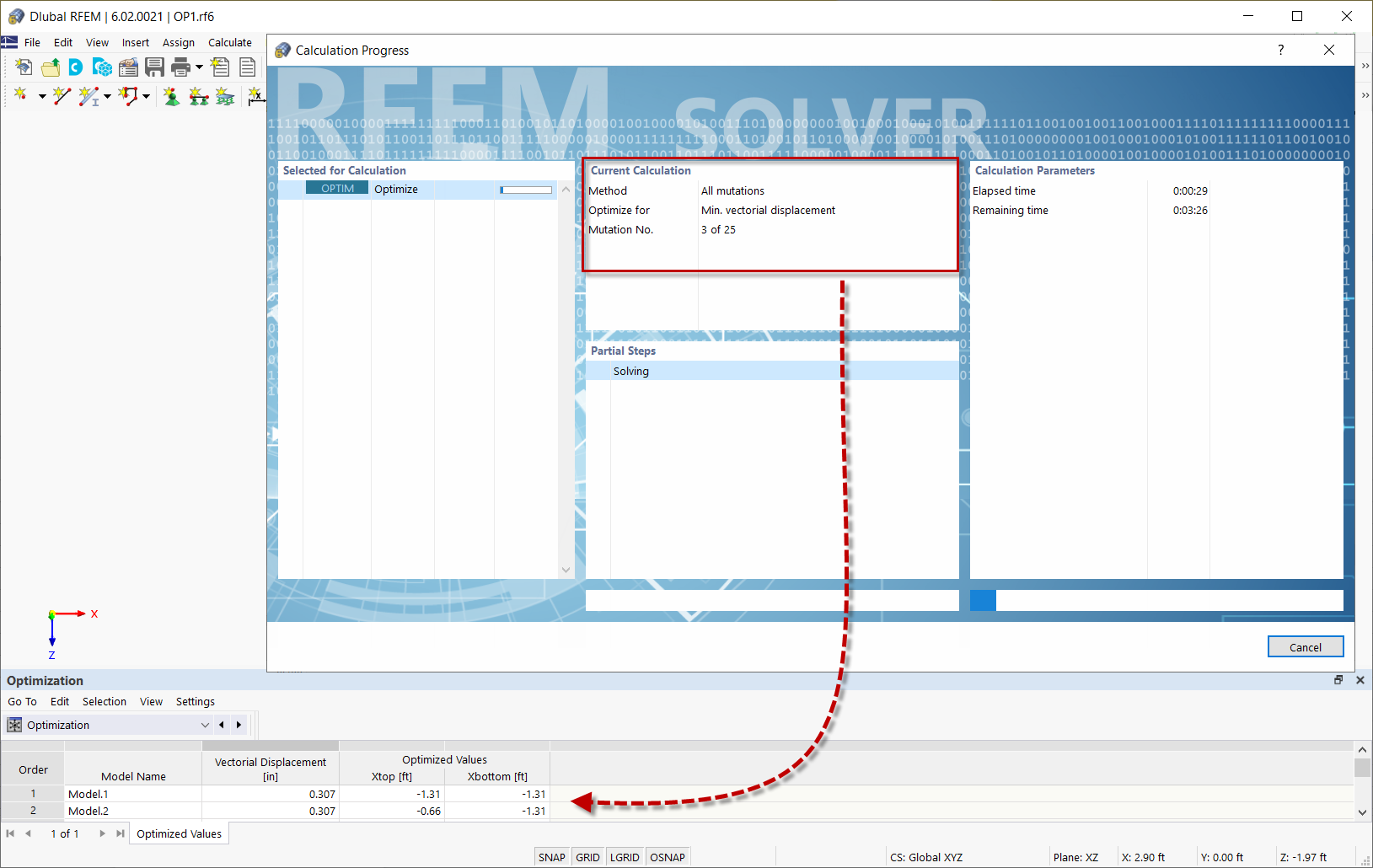
Task: Go to the previous table page
Action: [28, 833]
